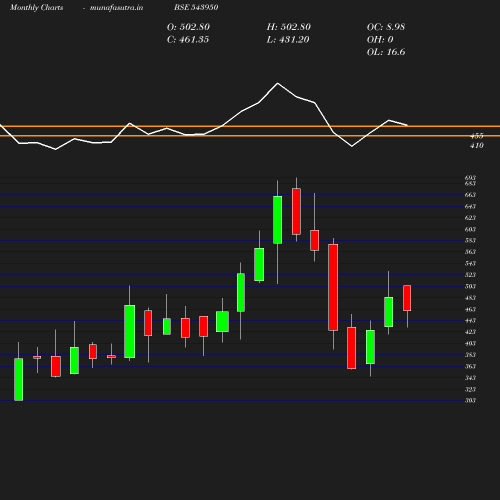Click the 623 price axis label
Viewport: 500px width, 500px height.
point(470,218)
